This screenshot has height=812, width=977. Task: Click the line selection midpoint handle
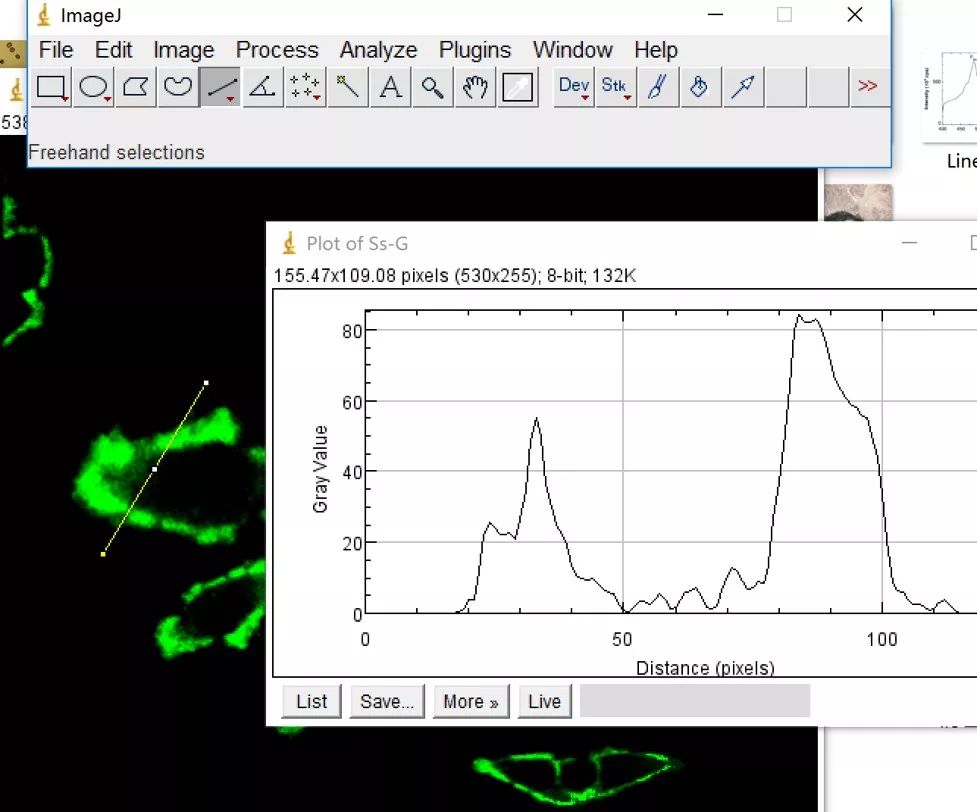point(155,469)
